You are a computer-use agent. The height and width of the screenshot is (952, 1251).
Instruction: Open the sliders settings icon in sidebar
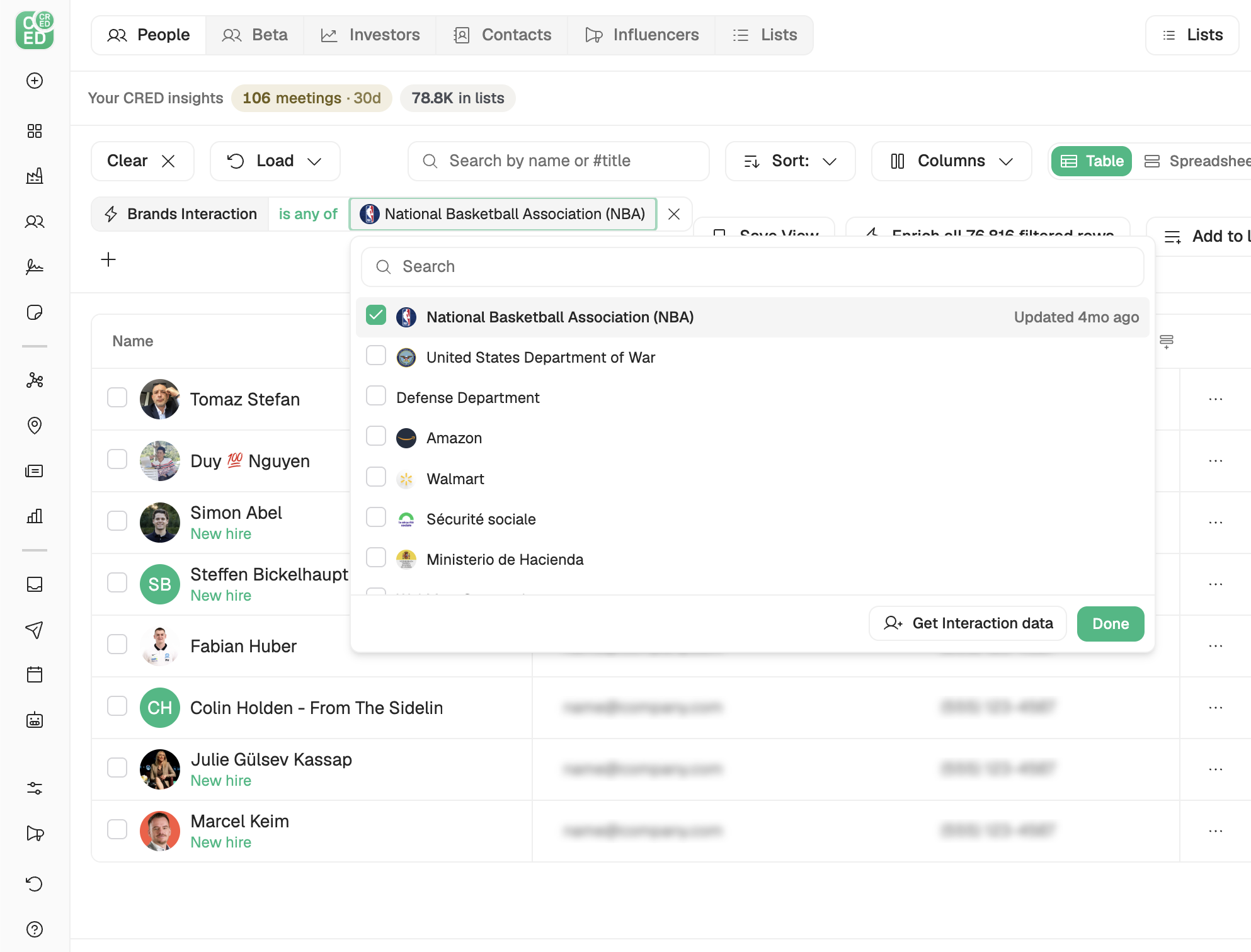pos(35,788)
